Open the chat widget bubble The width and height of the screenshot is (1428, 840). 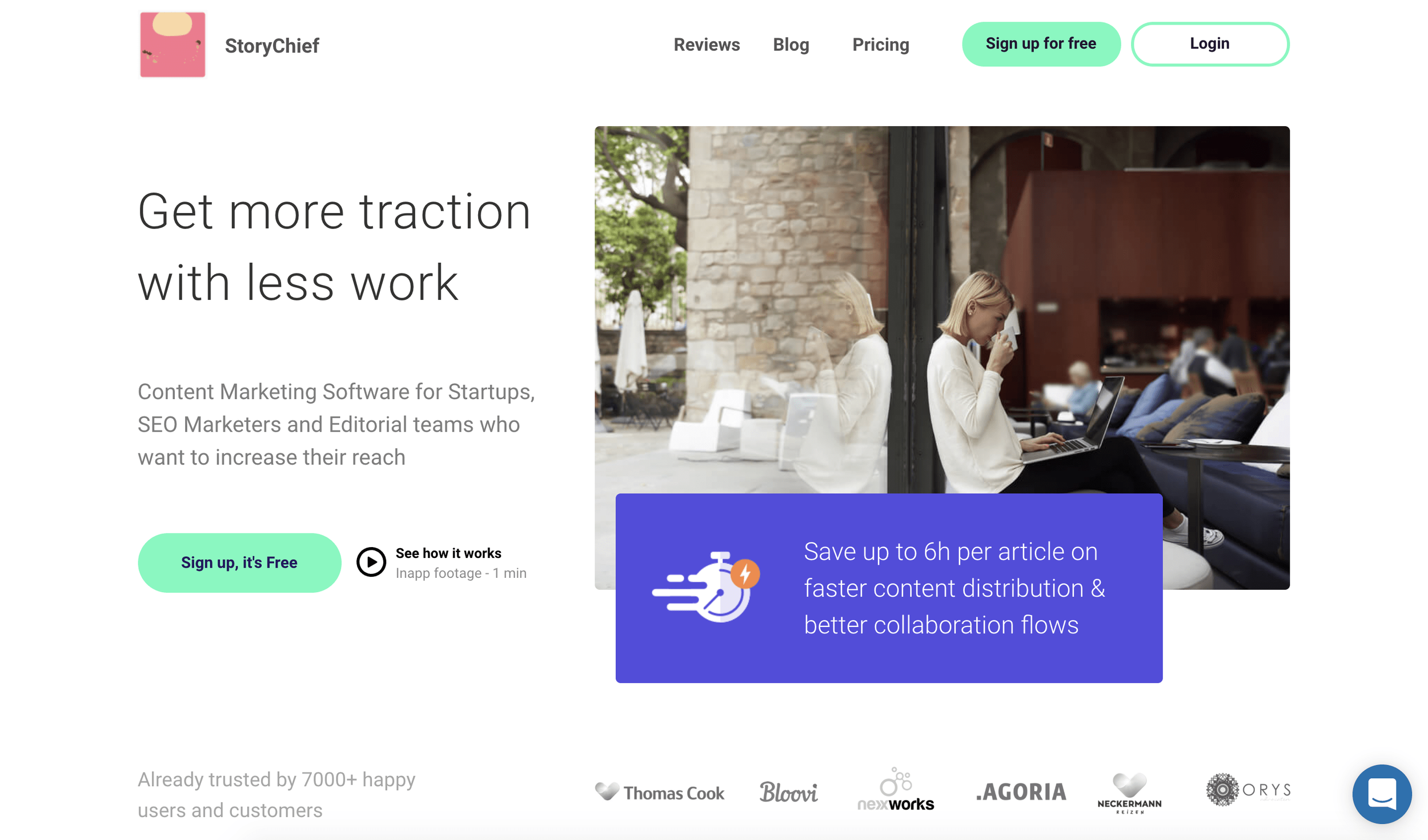click(x=1382, y=794)
